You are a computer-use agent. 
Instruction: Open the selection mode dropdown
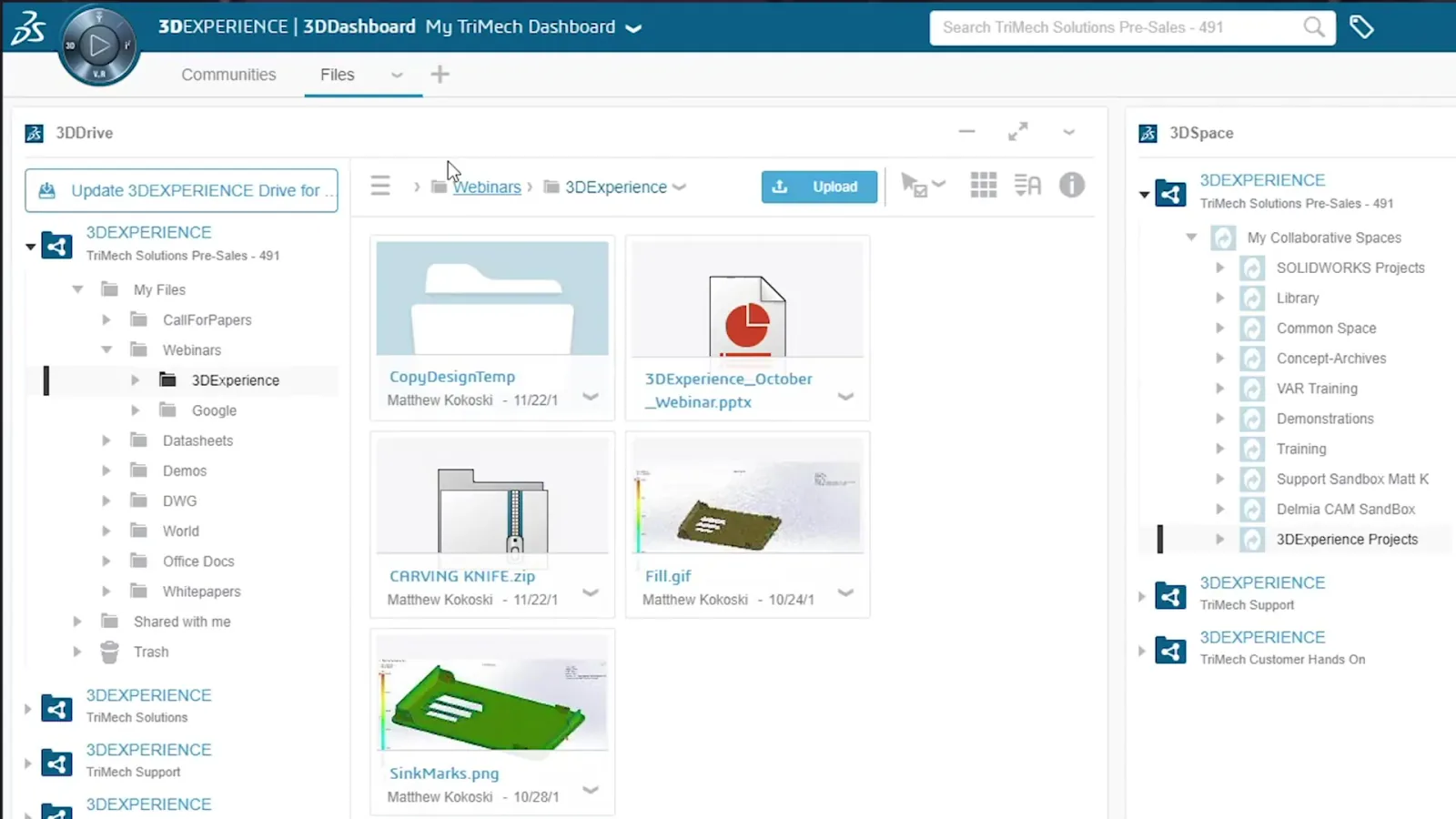(923, 185)
